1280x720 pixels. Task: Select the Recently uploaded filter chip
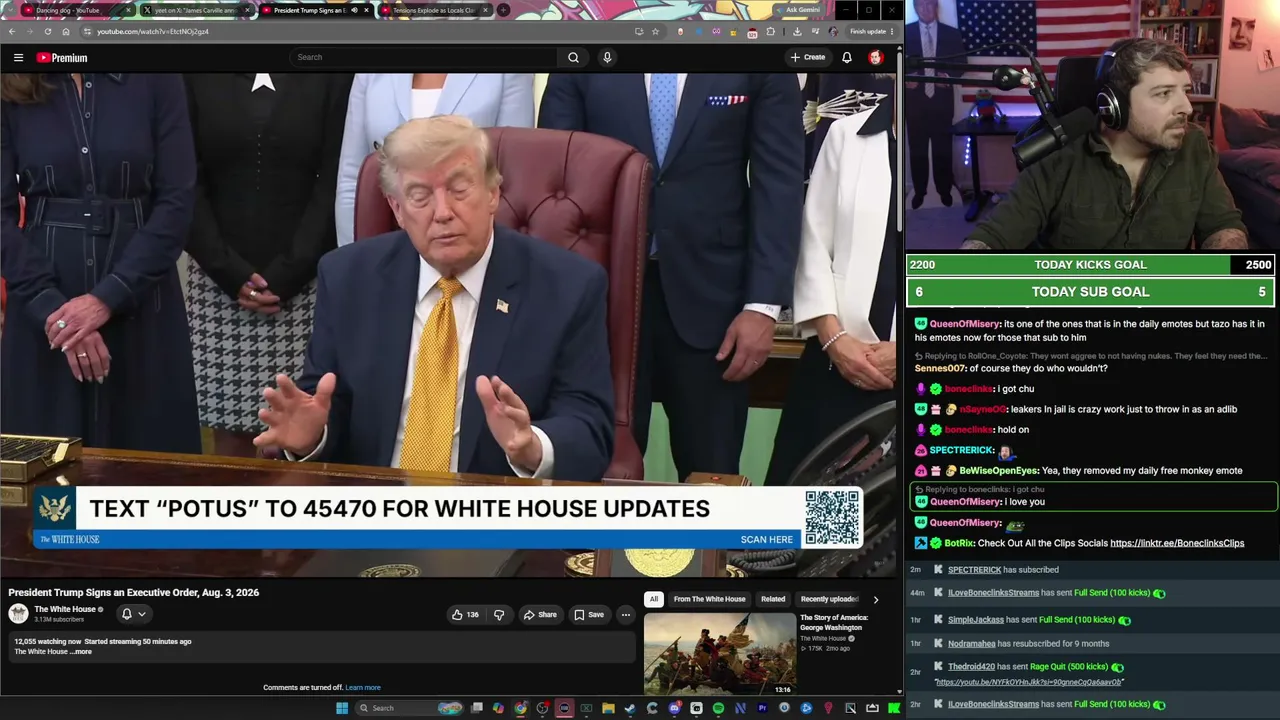point(829,599)
